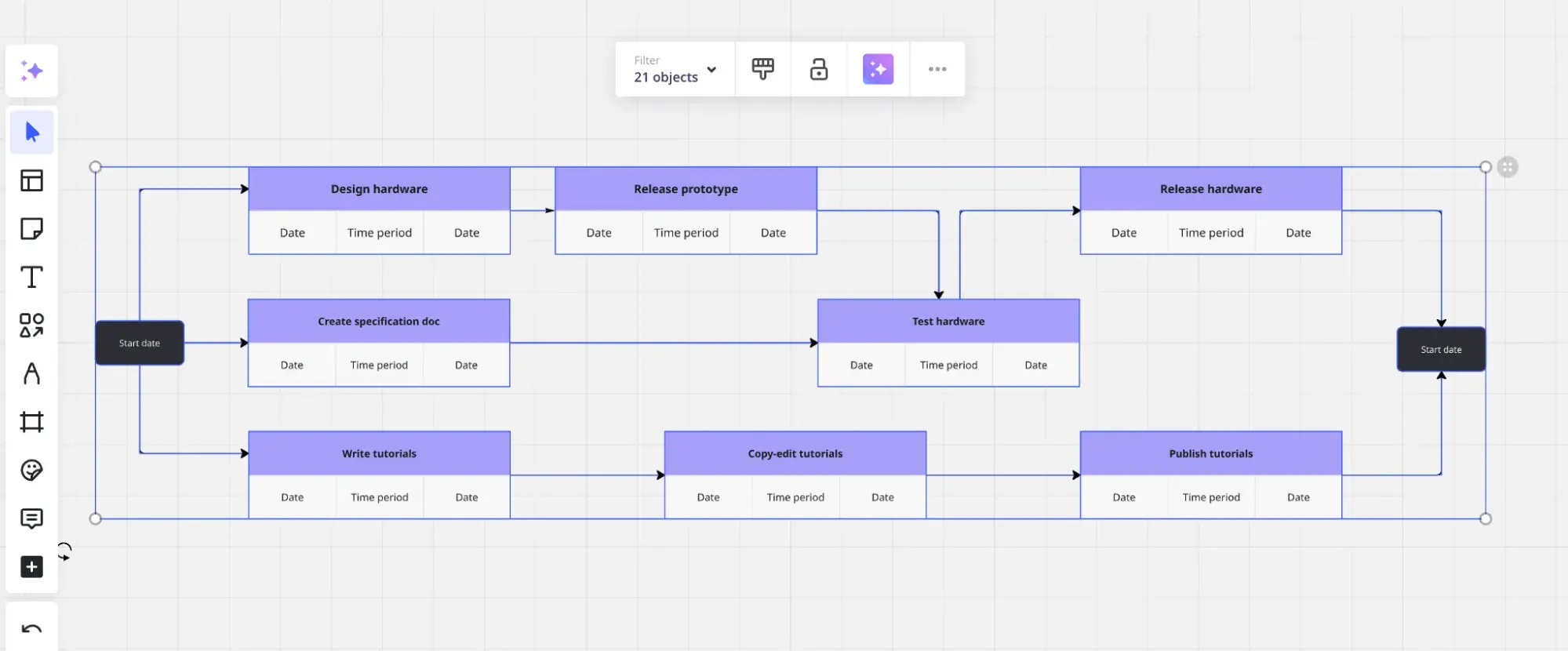The width and height of the screenshot is (1568, 651).
Task: Select the cursor selection tool
Action: pyautogui.click(x=32, y=132)
